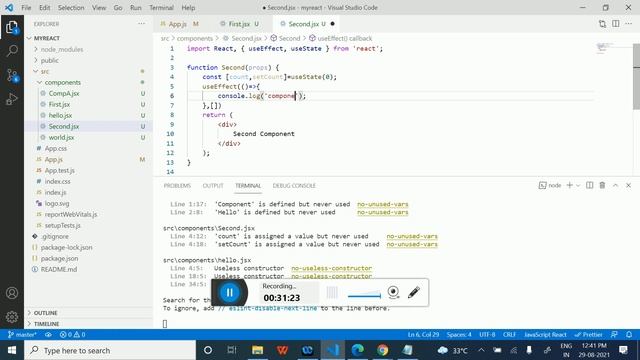Maximize the panel with the up chevron
Image resolution: width=640 pixels, height=360 pixels.
point(615,185)
